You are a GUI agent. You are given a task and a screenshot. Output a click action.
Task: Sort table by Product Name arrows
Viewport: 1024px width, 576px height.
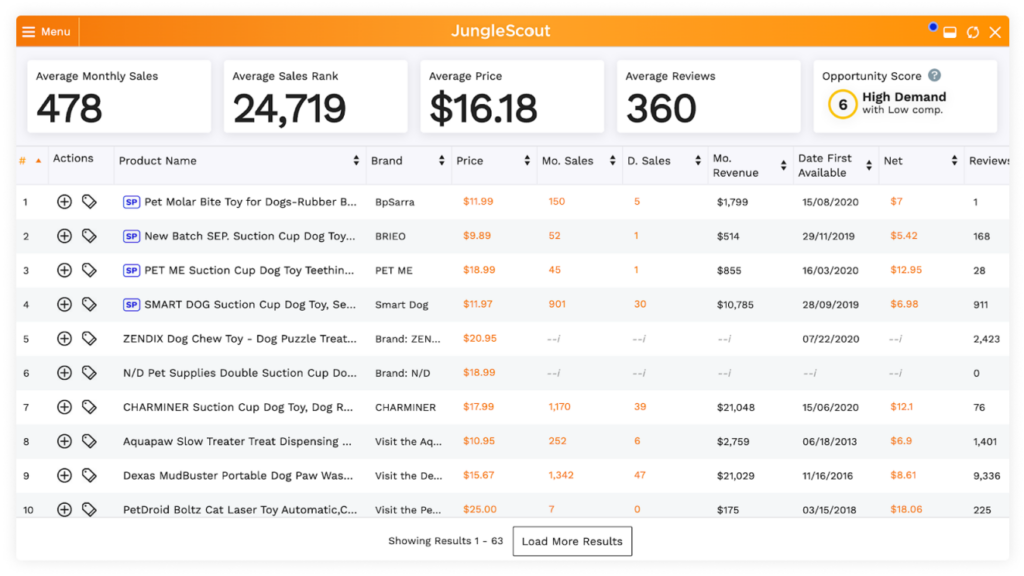(x=356, y=161)
